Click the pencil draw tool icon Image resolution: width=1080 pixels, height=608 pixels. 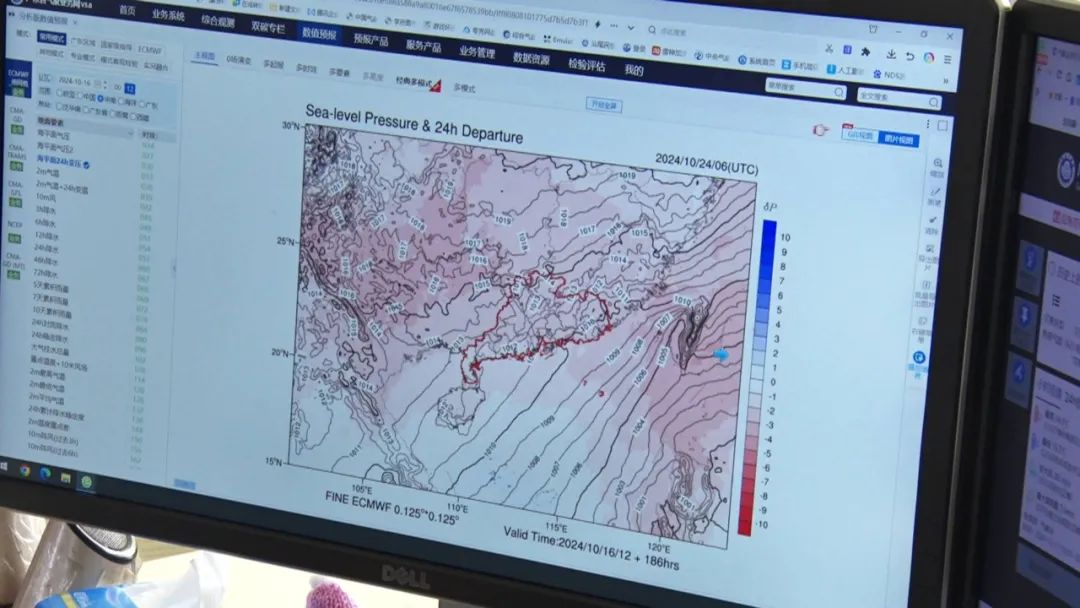(x=935, y=192)
